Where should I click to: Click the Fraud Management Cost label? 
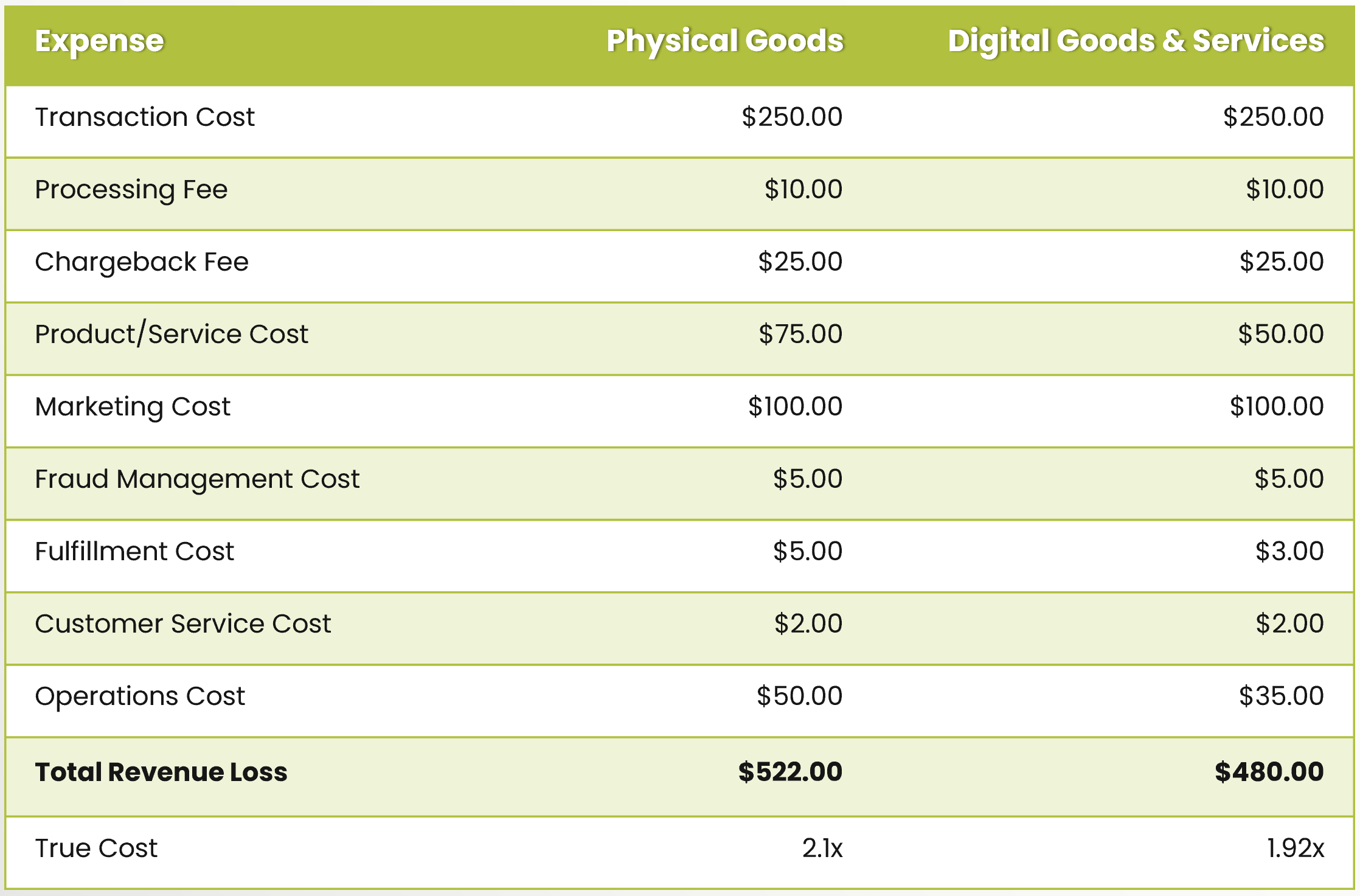[x=197, y=479]
